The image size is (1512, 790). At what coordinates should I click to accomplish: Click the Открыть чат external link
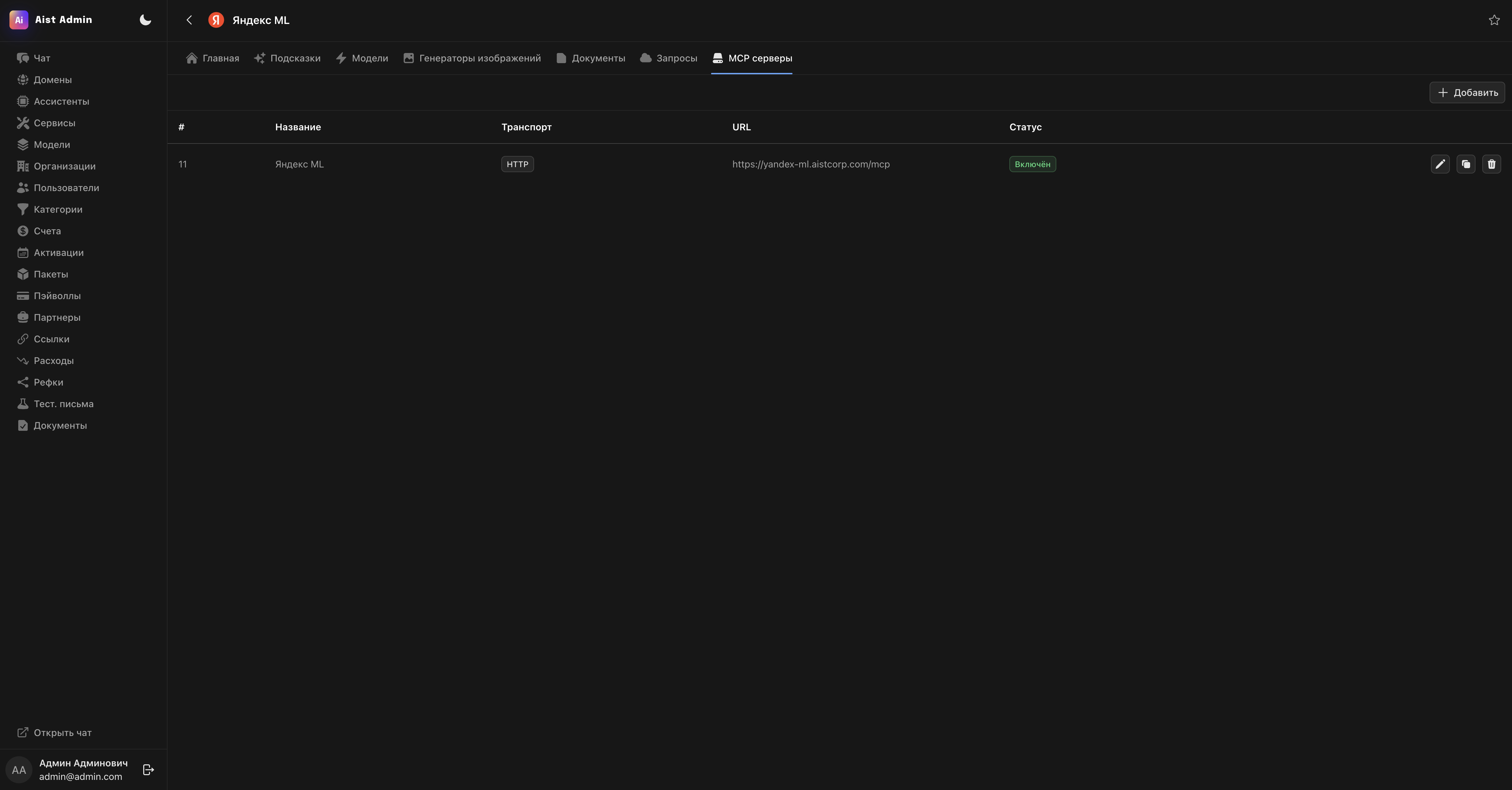pyautogui.click(x=55, y=733)
